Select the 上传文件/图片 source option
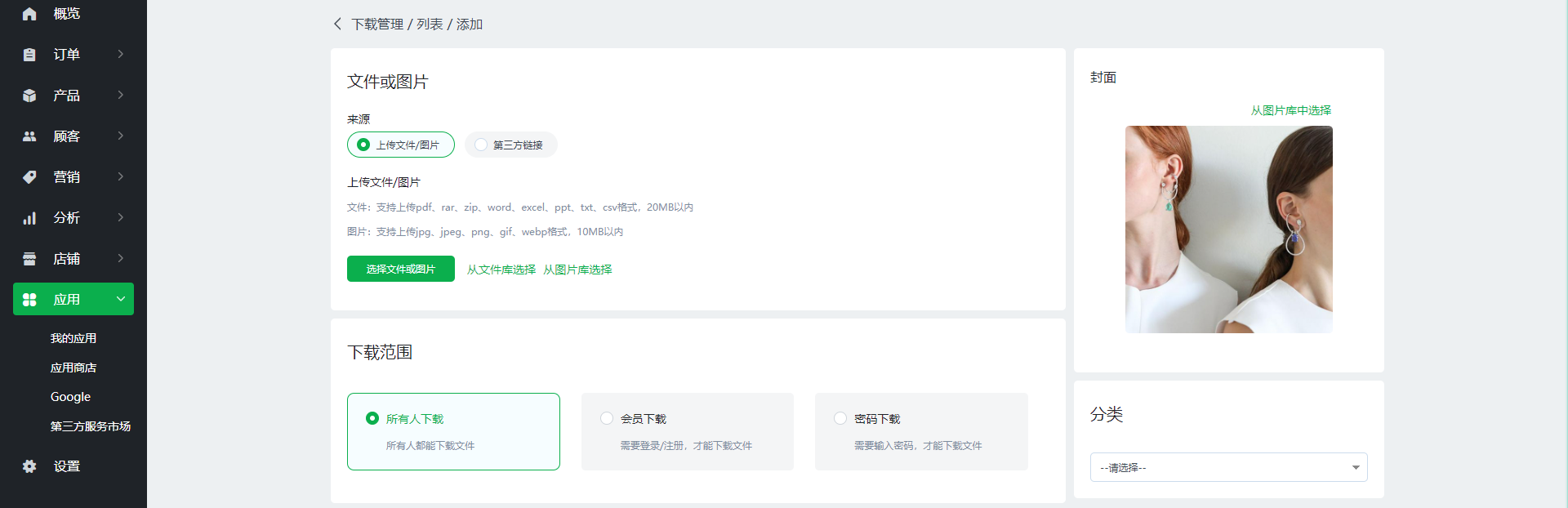The height and width of the screenshot is (508, 1568). coord(401,145)
